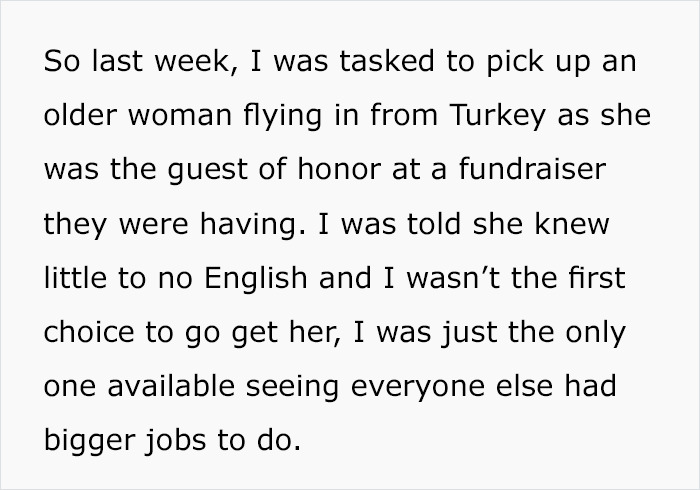Click the word "English" in the text

(255, 280)
